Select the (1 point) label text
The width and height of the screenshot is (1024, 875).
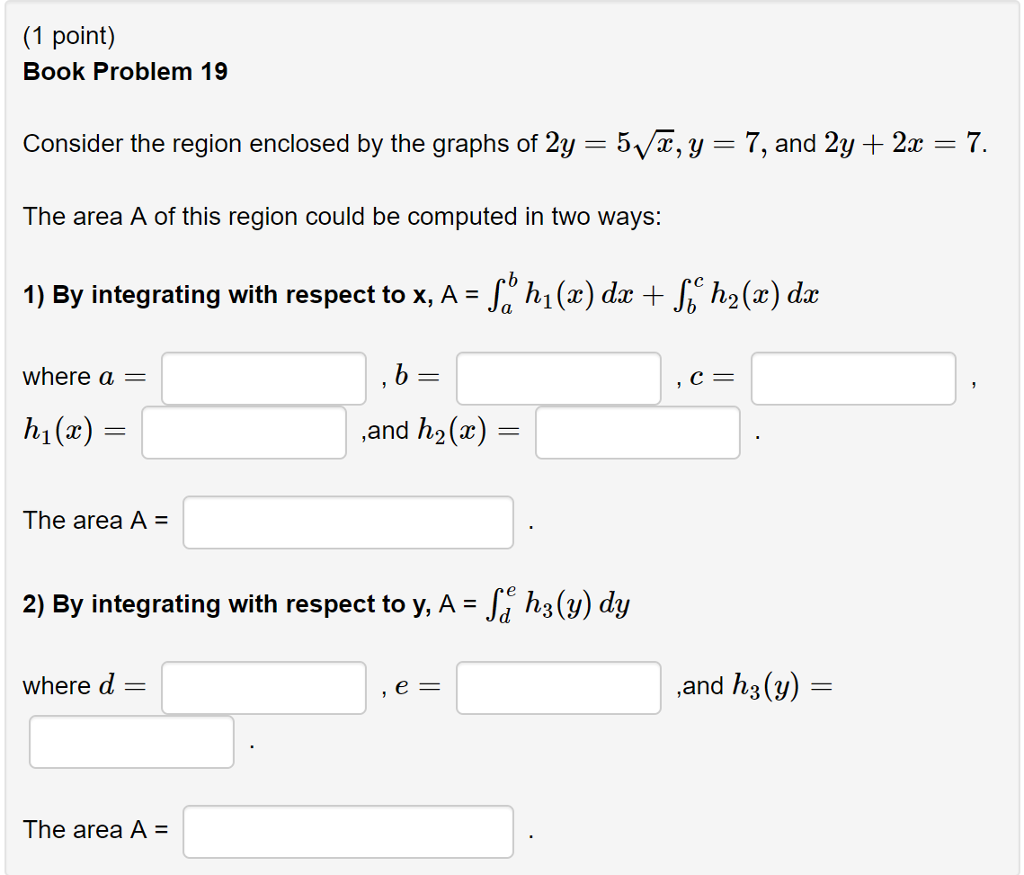pyautogui.click(x=69, y=34)
